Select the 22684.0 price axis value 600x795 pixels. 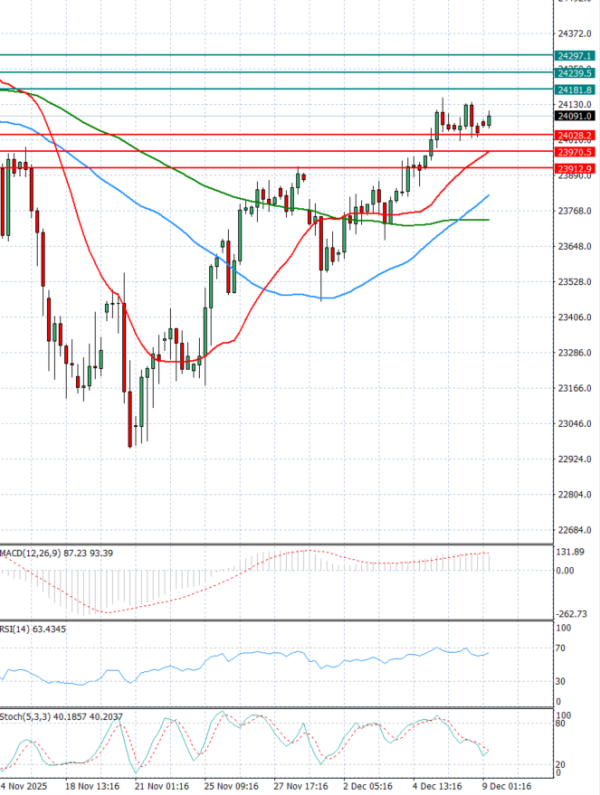pyautogui.click(x=575, y=530)
